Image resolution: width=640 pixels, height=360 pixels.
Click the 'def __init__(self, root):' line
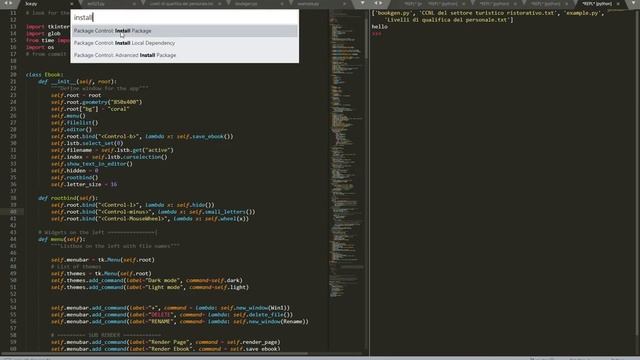tap(78, 82)
